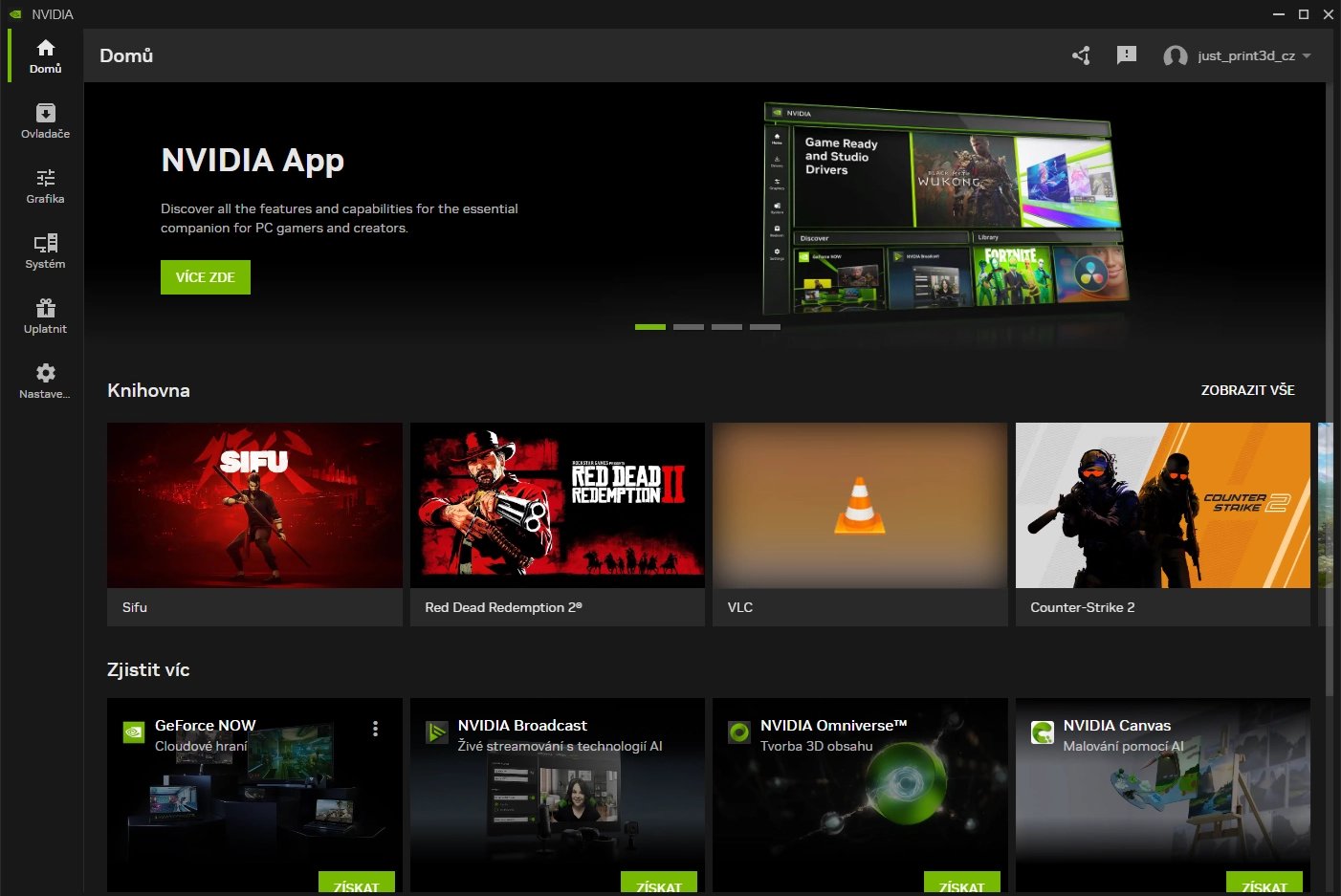Open the Counter-Strike 2 thumbnail
1341x896 pixels.
pos(1163,505)
